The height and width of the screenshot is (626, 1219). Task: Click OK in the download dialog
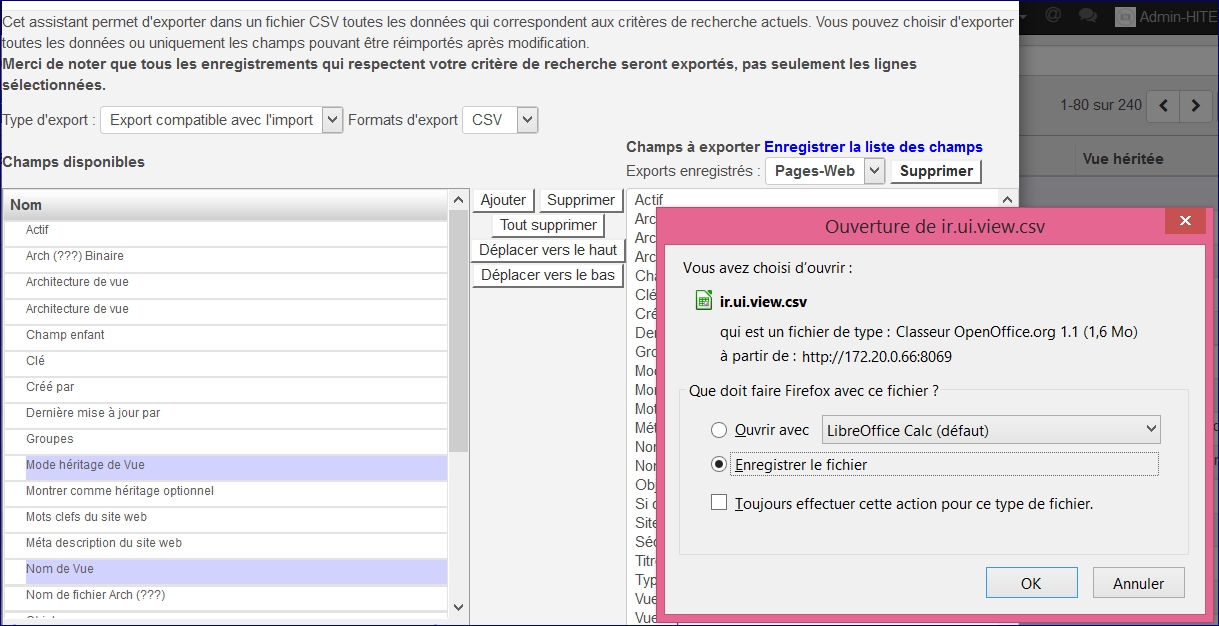tap(1031, 583)
